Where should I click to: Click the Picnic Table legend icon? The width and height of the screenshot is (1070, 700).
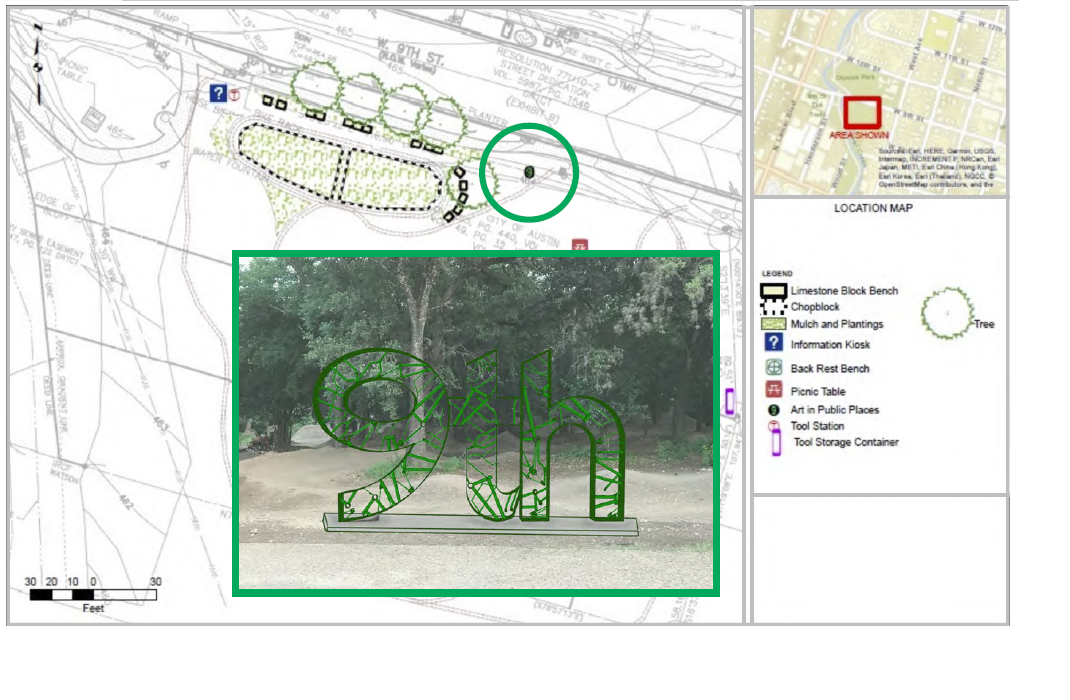(x=772, y=390)
